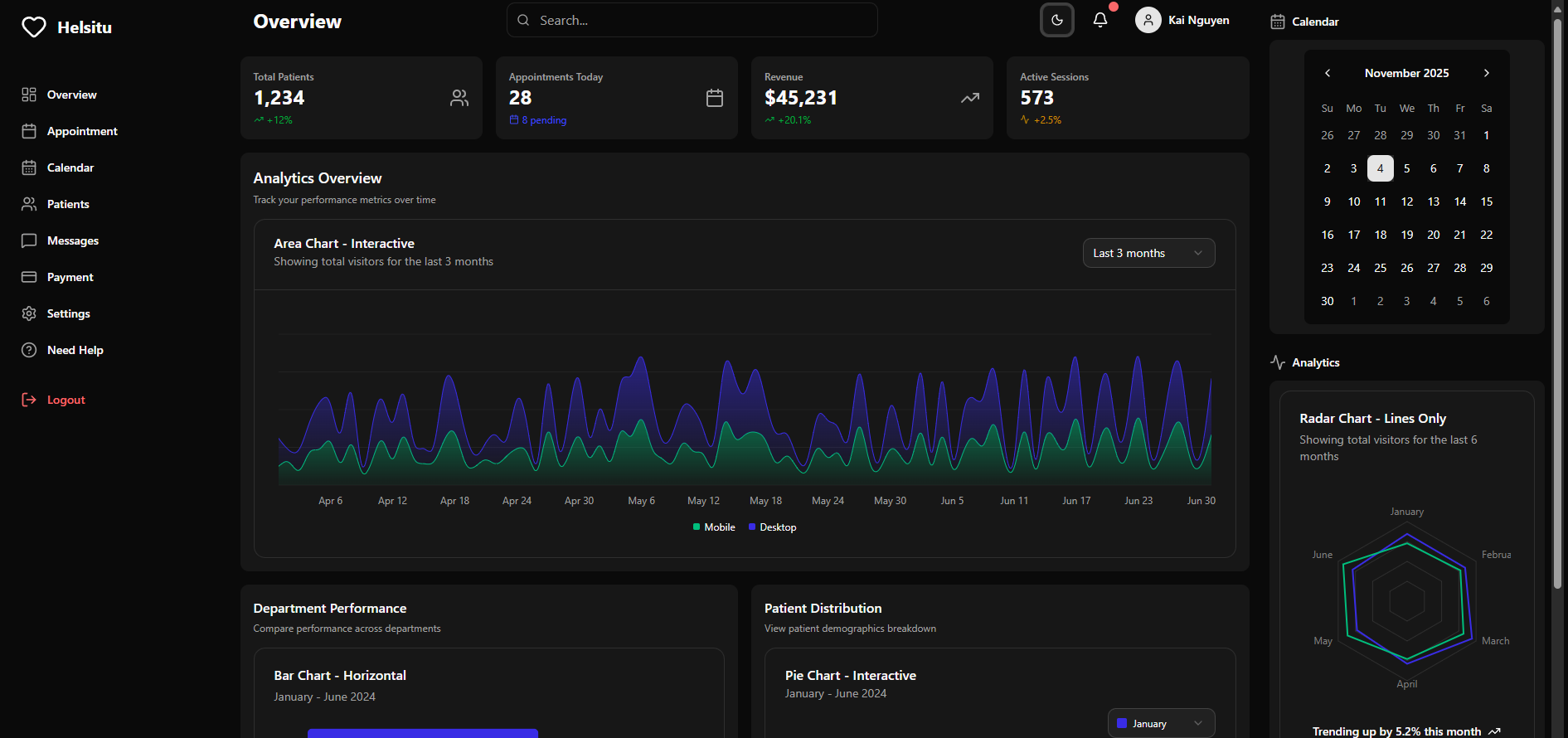1568x738 pixels.
Task: Click the Payment card icon in sidebar
Action: pyautogui.click(x=29, y=277)
